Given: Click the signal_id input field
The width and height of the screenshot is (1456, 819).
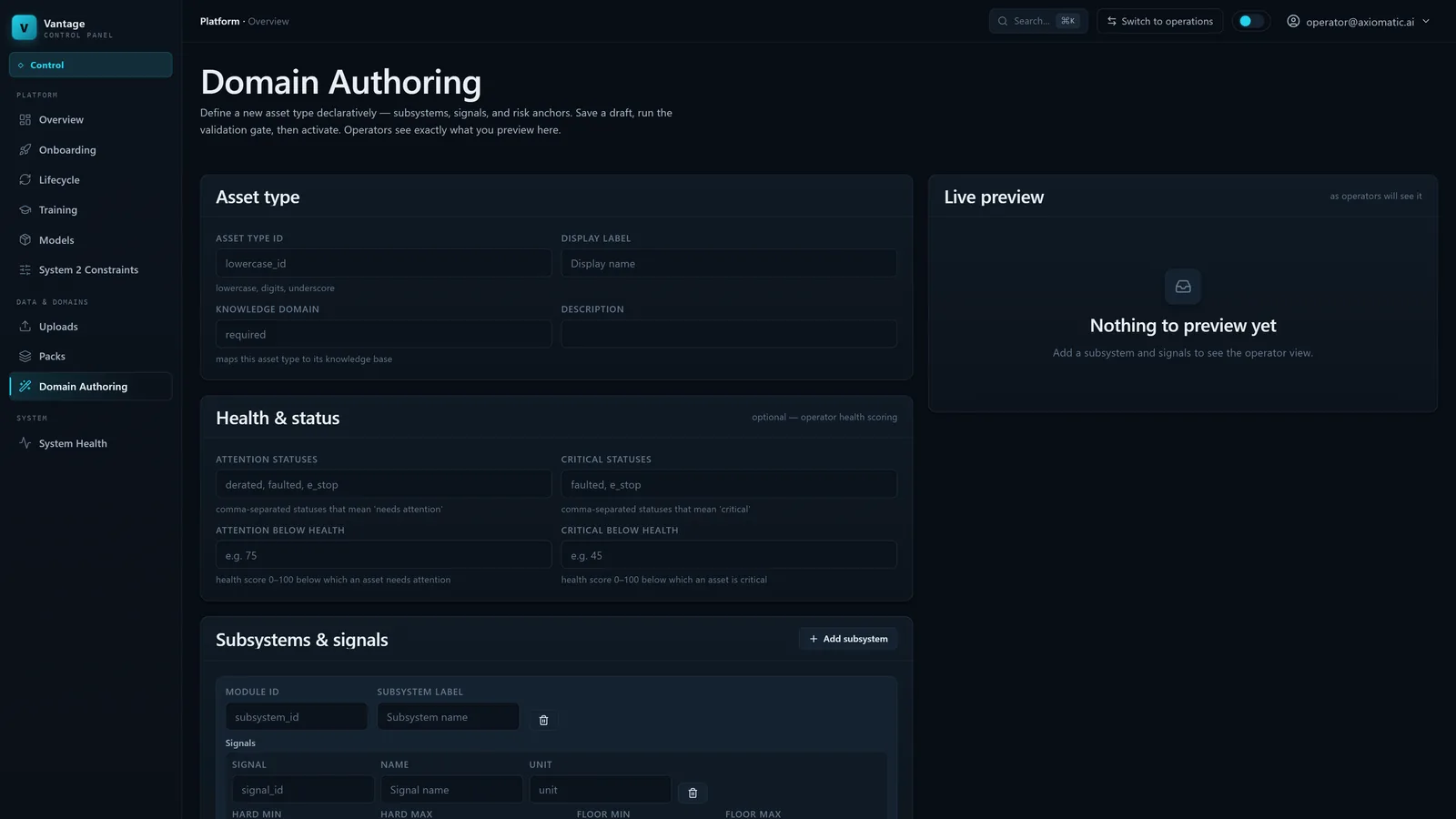Looking at the screenshot, I should point(303,789).
